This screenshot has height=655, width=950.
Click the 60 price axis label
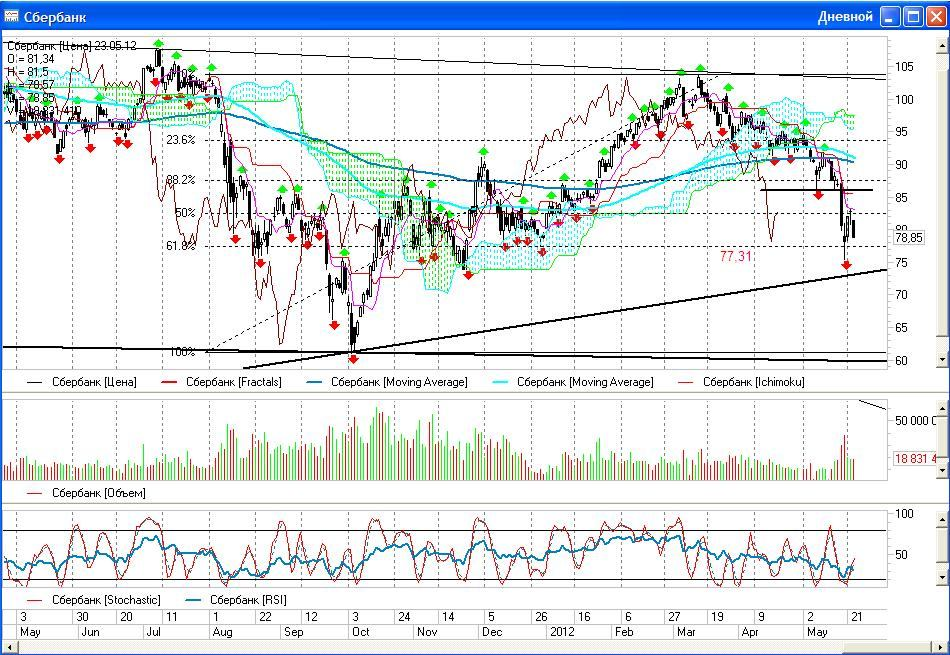point(902,361)
